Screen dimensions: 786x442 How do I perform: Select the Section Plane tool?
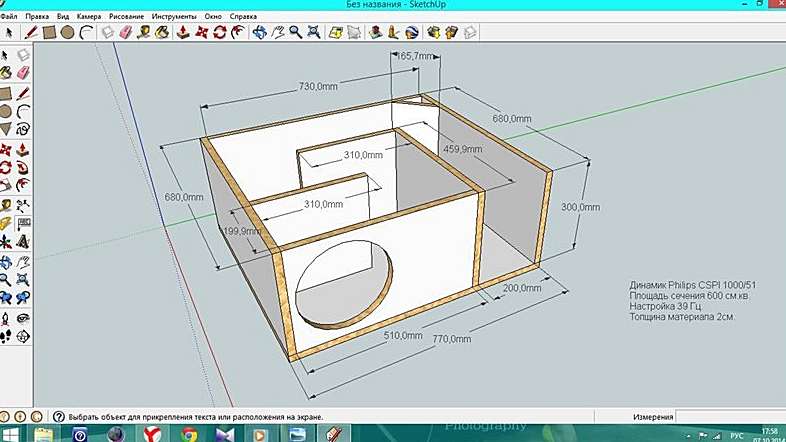[23, 336]
